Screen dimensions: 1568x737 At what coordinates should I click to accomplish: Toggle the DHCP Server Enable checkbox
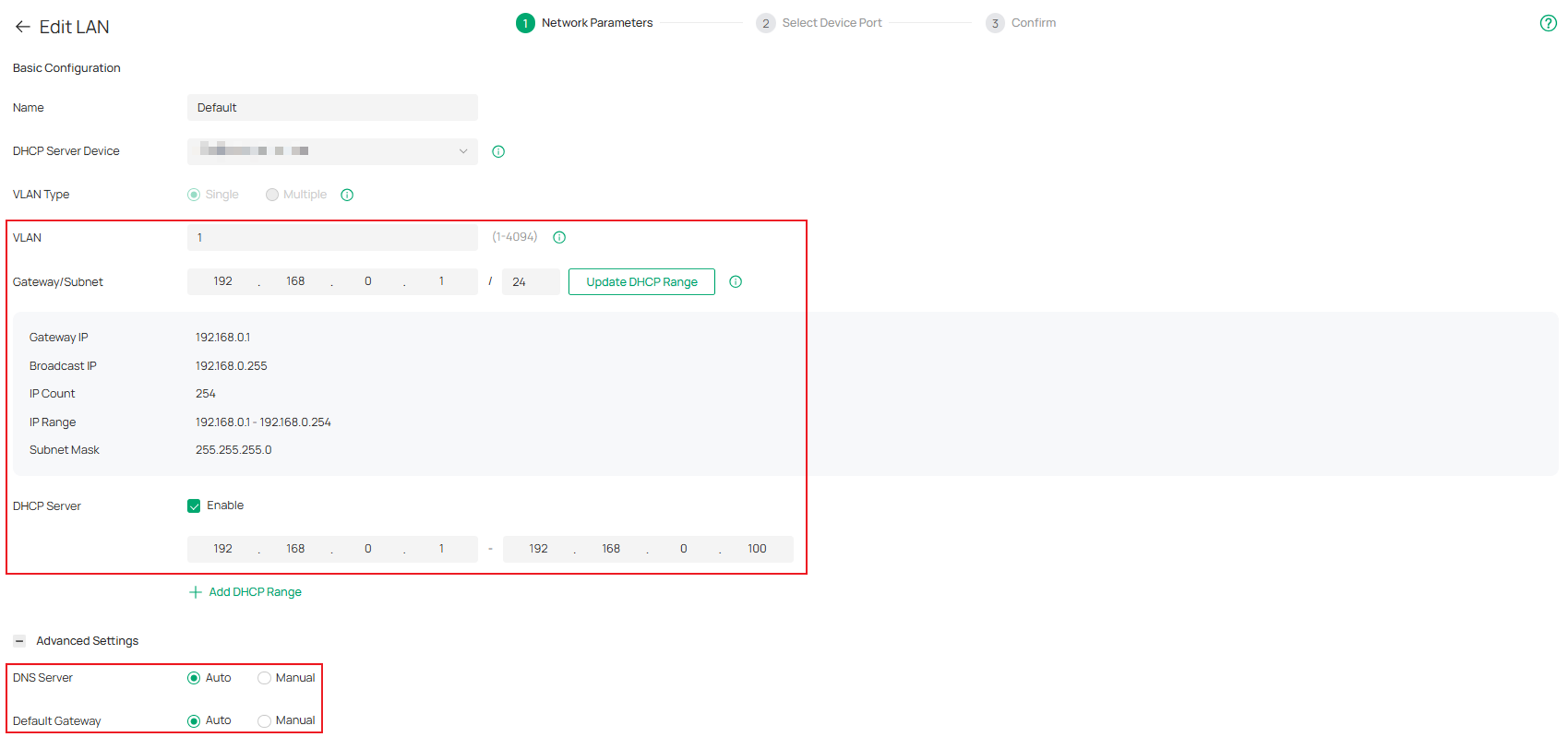click(x=194, y=506)
